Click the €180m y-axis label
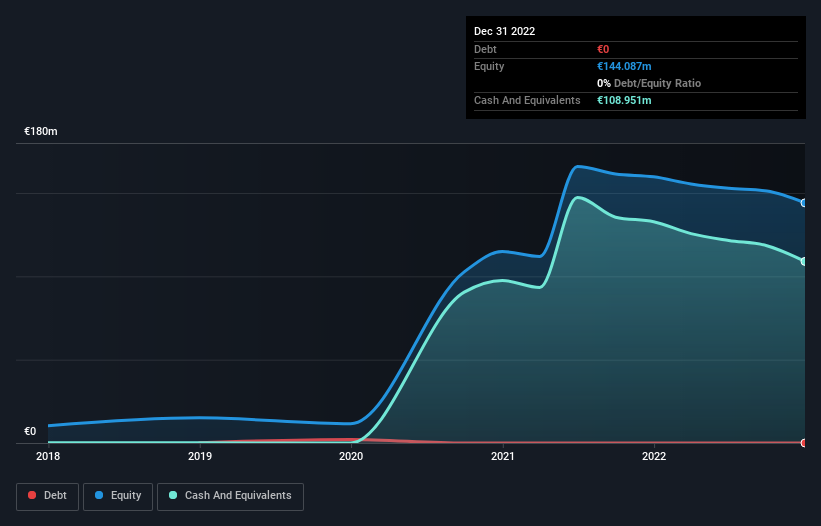The width and height of the screenshot is (821, 526). pyautogui.click(x=41, y=131)
